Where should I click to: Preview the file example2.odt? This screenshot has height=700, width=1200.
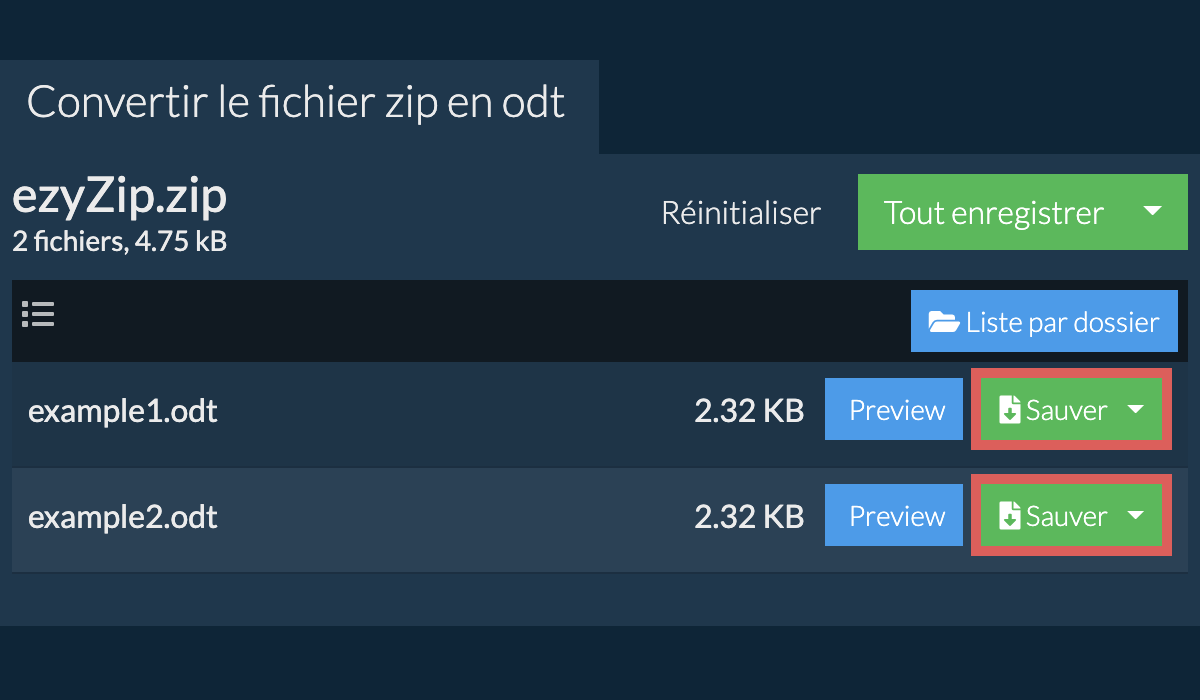click(893, 515)
